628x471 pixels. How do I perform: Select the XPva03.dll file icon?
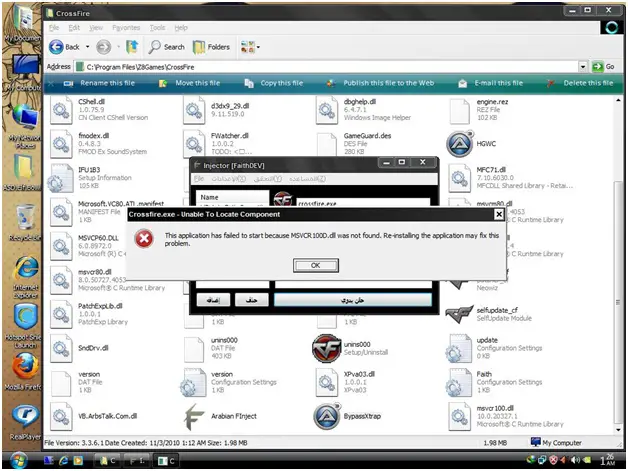click(x=326, y=382)
